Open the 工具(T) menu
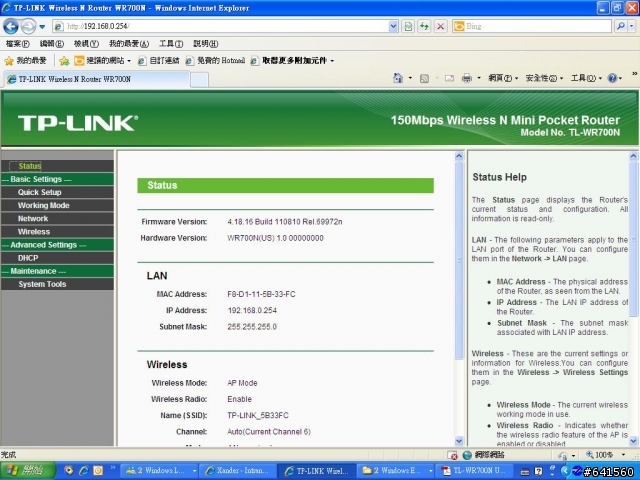Image resolution: width=640 pixels, height=480 pixels. pyautogui.click(x=171, y=44)
